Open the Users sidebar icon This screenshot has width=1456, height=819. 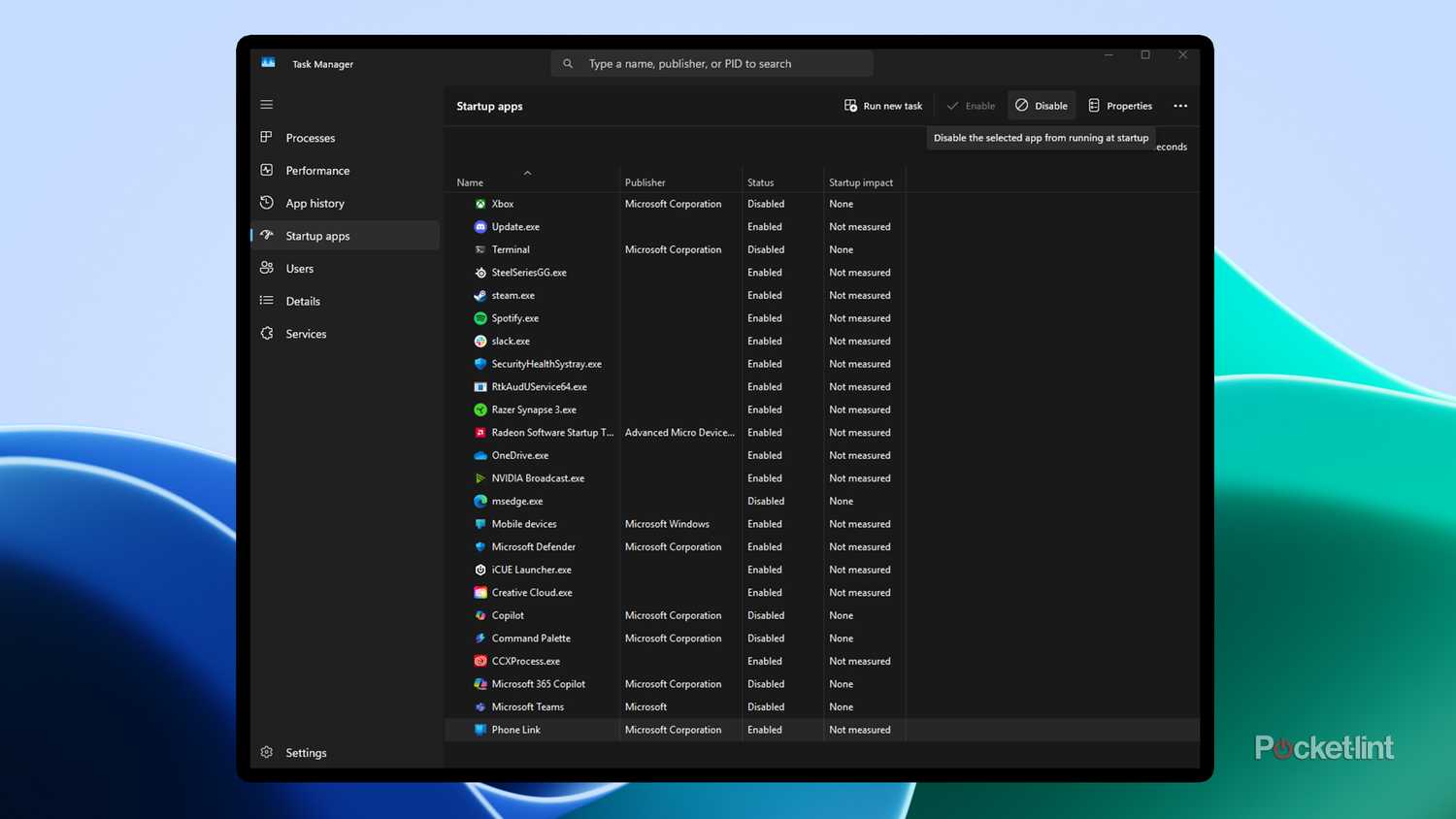(x=266, y=268)
